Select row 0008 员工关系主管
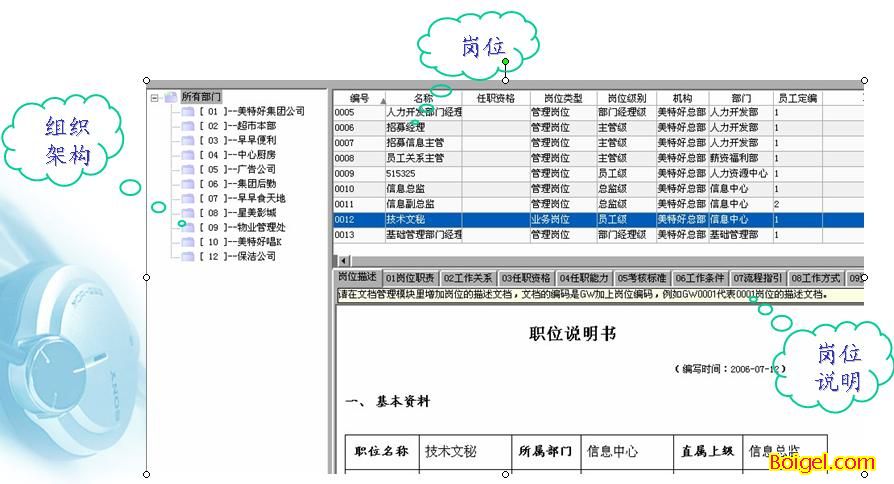Viewport: 894px width, 484px height. (598, 158)
